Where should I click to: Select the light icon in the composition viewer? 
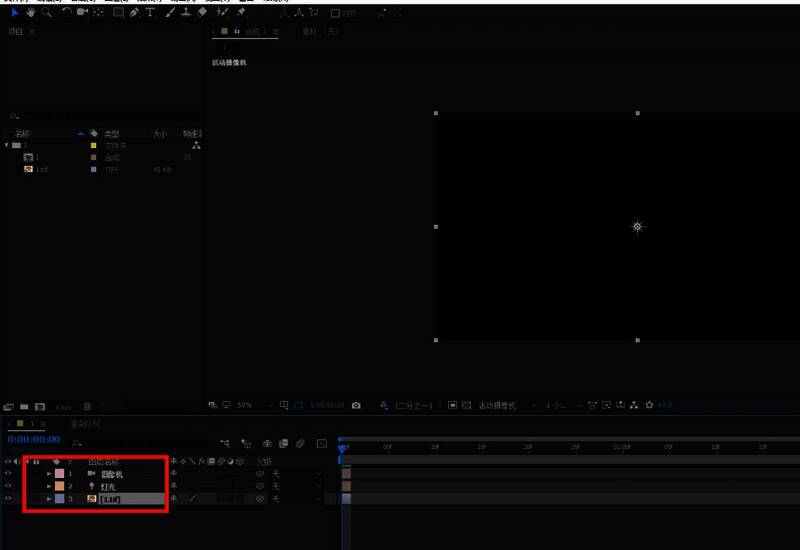point(637,226)
